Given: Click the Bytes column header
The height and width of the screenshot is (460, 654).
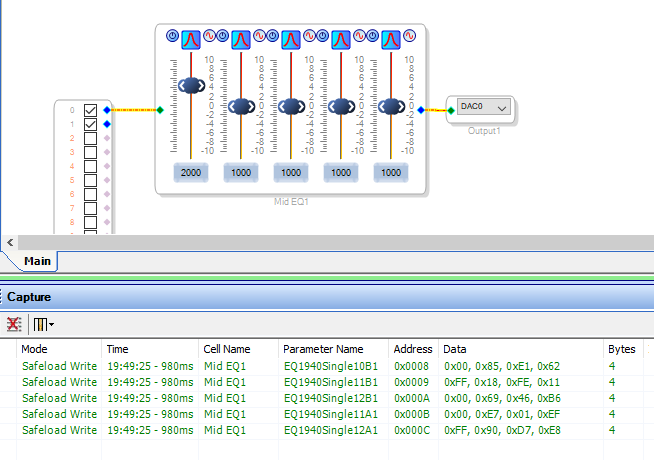Looking at the screenshot, I should tap(624, 349).
